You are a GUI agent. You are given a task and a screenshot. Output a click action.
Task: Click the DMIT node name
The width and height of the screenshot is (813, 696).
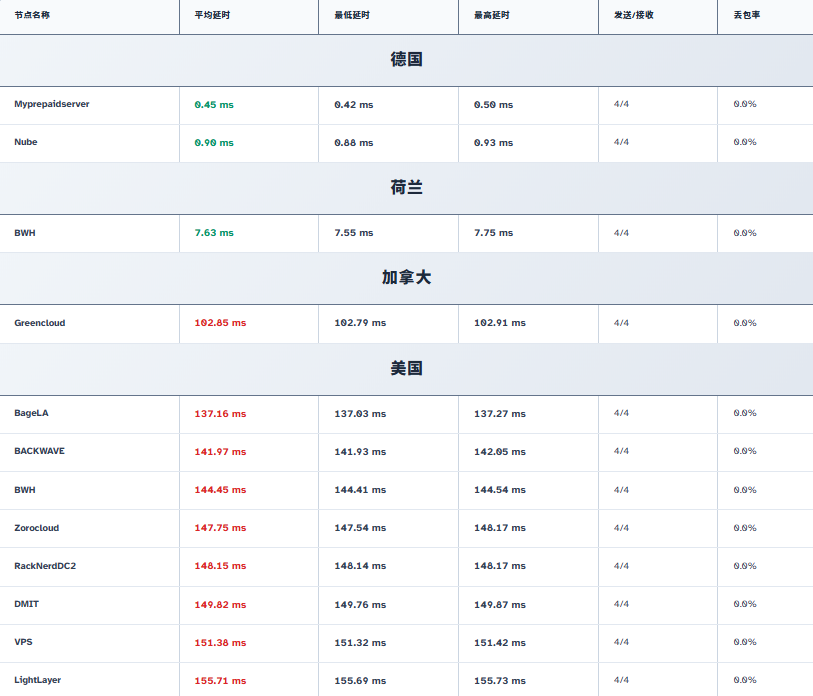(27, 604)
